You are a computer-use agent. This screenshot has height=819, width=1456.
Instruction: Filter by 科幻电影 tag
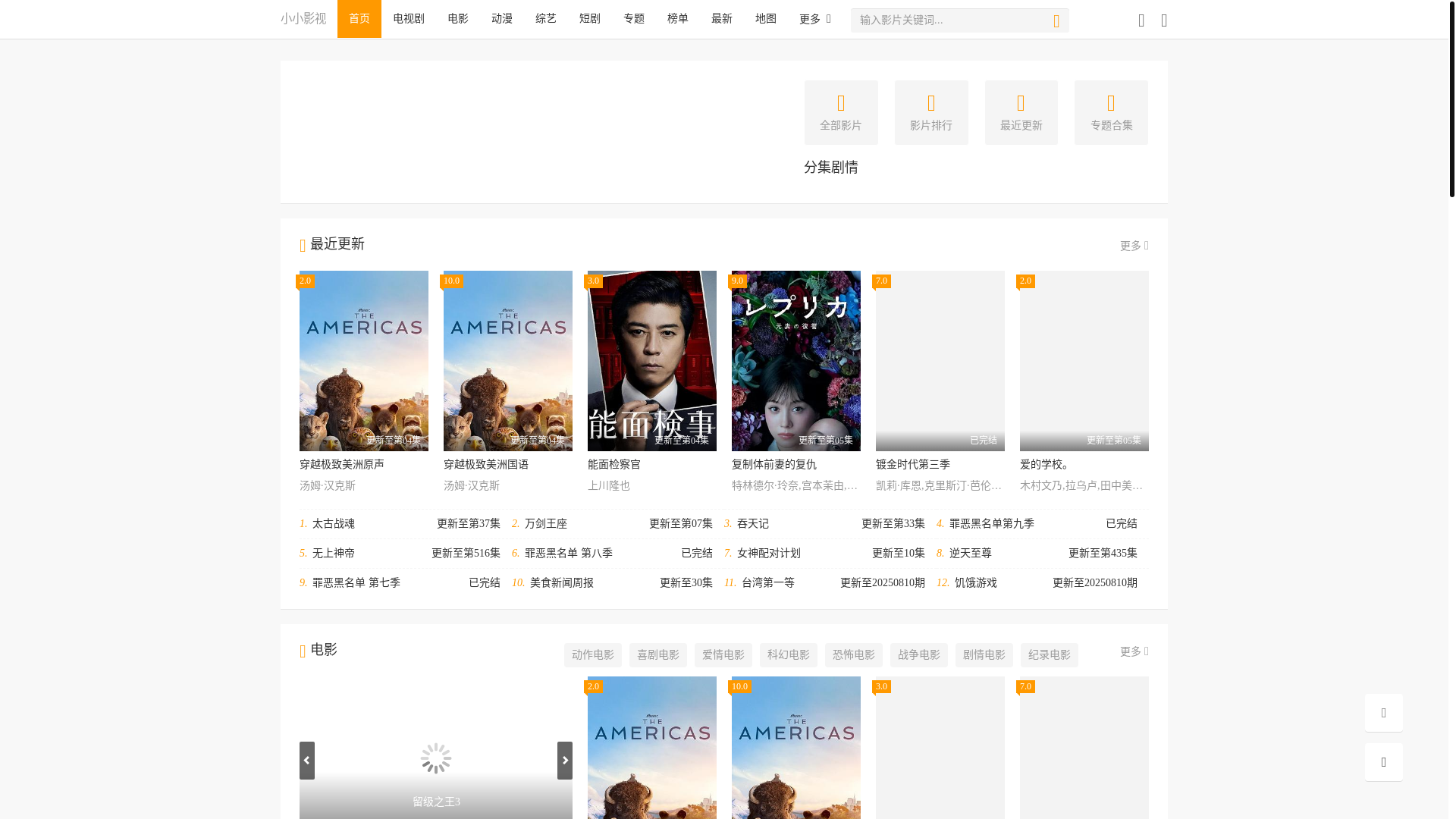point(789,655)
